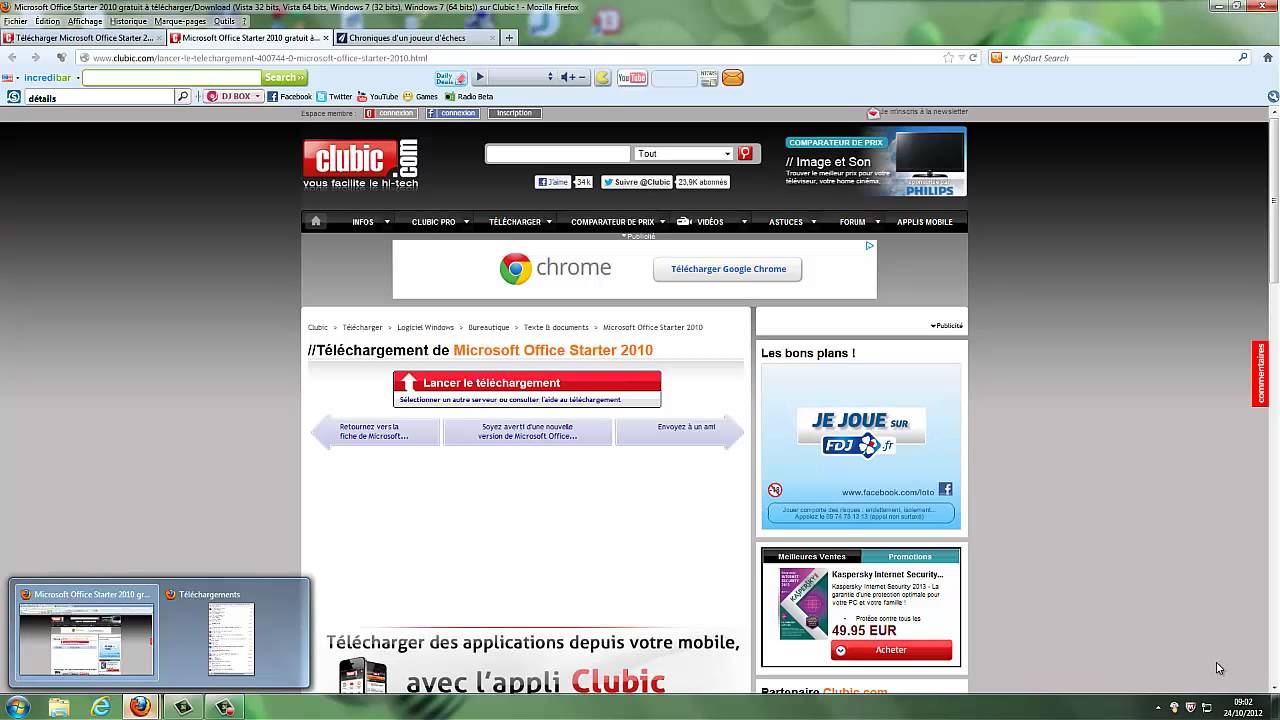Open the Fichier menu
Screen dimensions: 1280x720
tap(15, 21)
